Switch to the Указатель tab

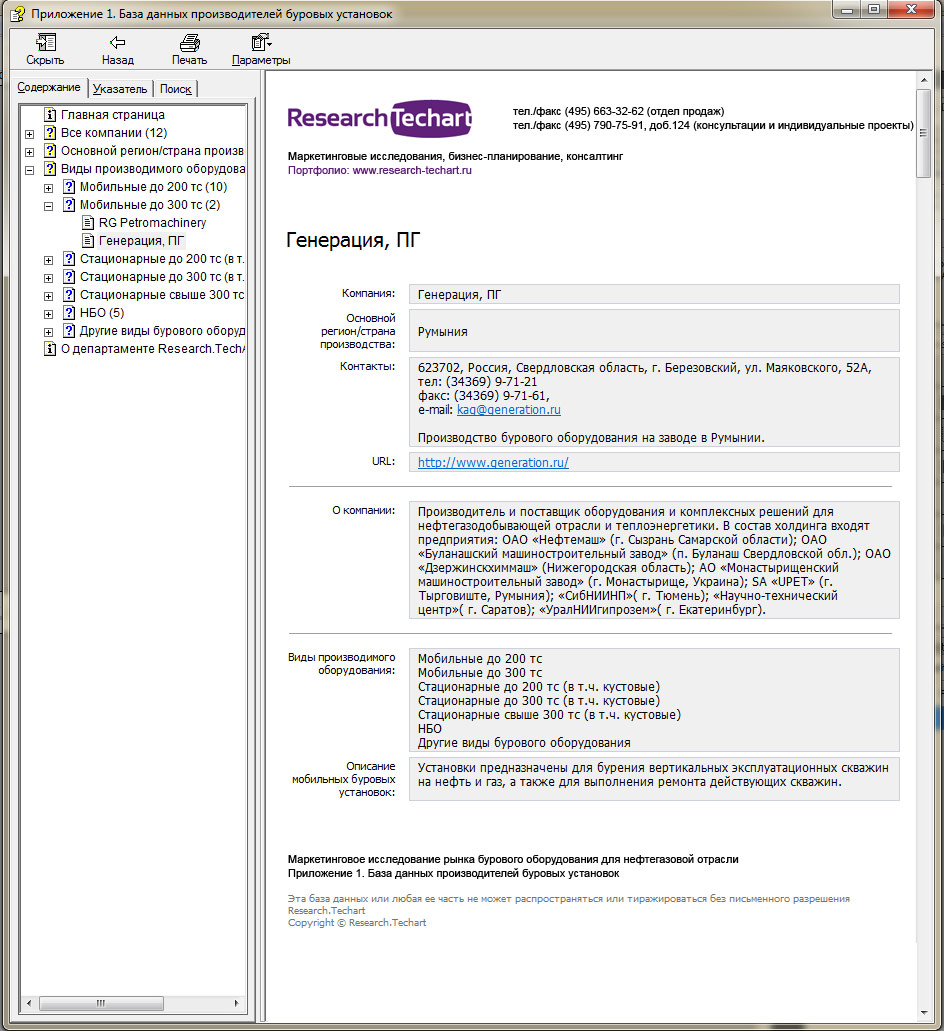pos(120,89)
